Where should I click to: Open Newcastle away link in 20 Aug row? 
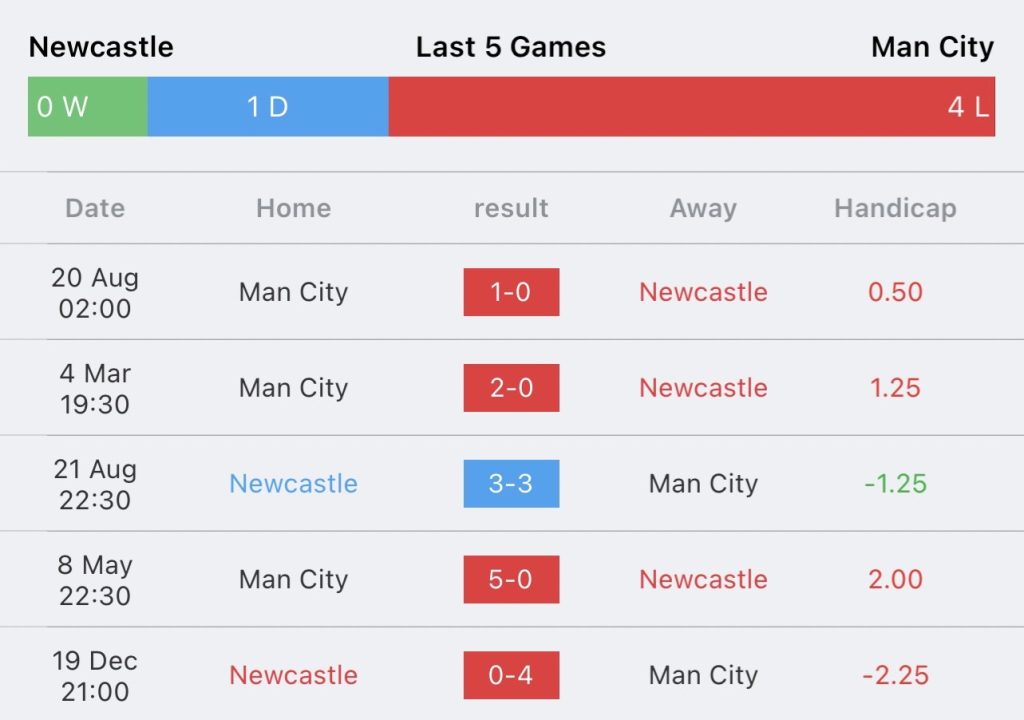[703, 292]
